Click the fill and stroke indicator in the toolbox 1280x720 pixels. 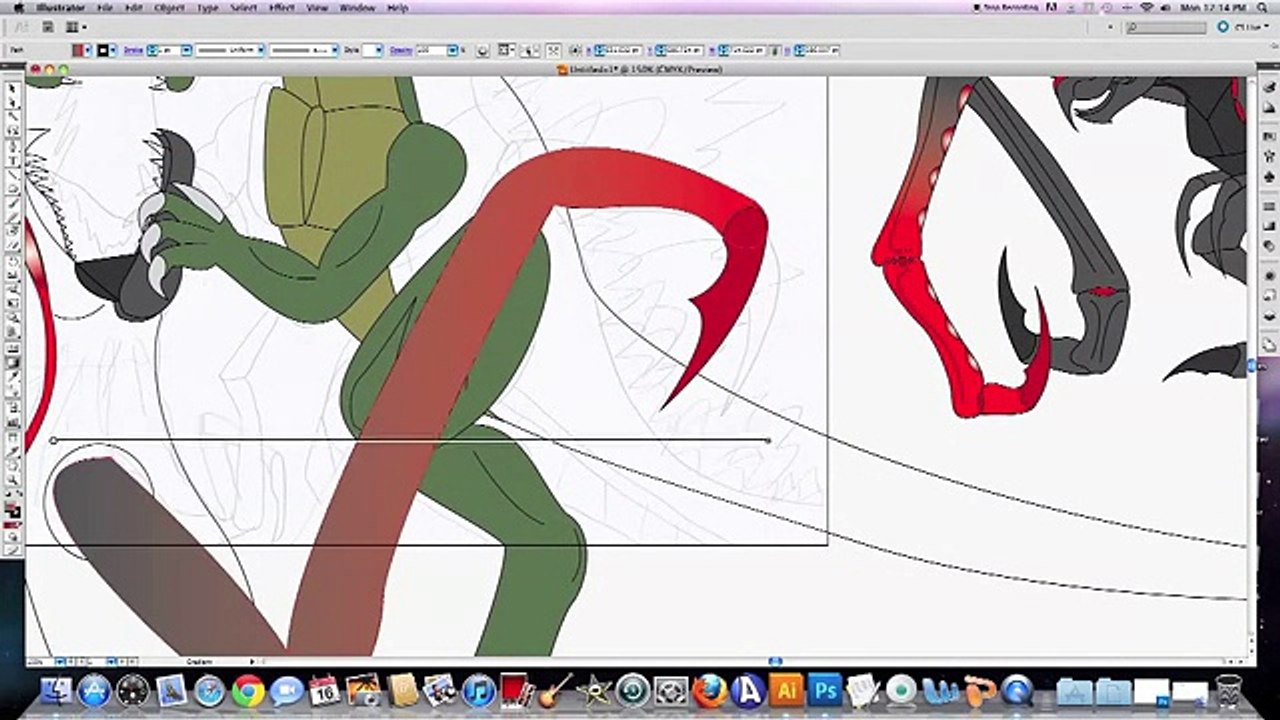(x=13, y=511)
